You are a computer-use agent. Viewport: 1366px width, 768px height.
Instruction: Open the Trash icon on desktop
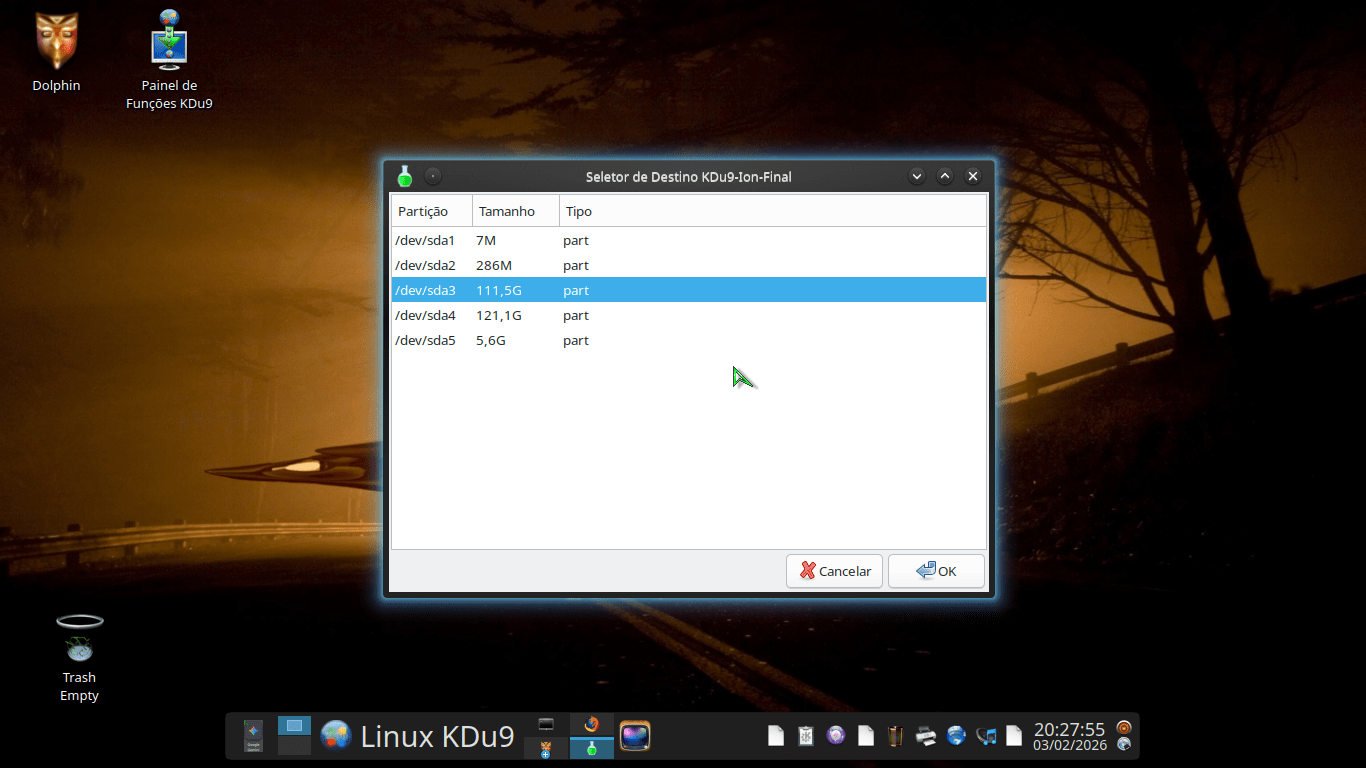tap(79, 640)
